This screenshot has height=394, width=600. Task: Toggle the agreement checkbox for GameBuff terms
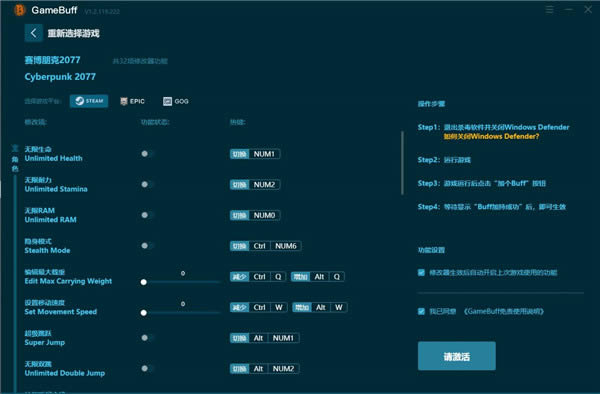(x=421, y=311)
